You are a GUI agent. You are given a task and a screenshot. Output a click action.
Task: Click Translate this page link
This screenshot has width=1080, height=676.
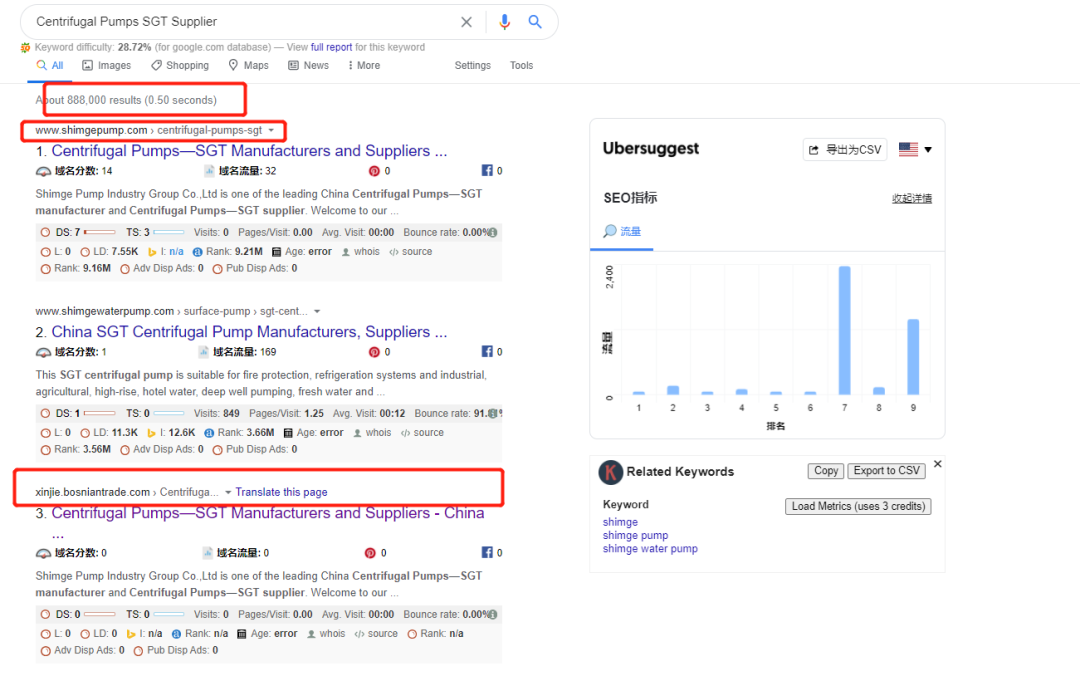click(x=281, y=492)
